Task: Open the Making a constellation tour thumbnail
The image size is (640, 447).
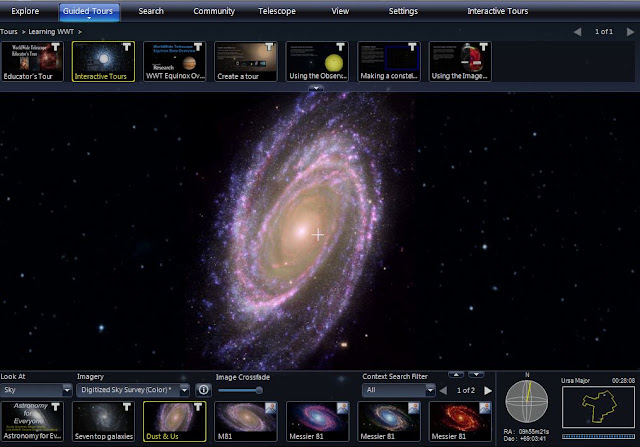Action: [x=389, y=61]
